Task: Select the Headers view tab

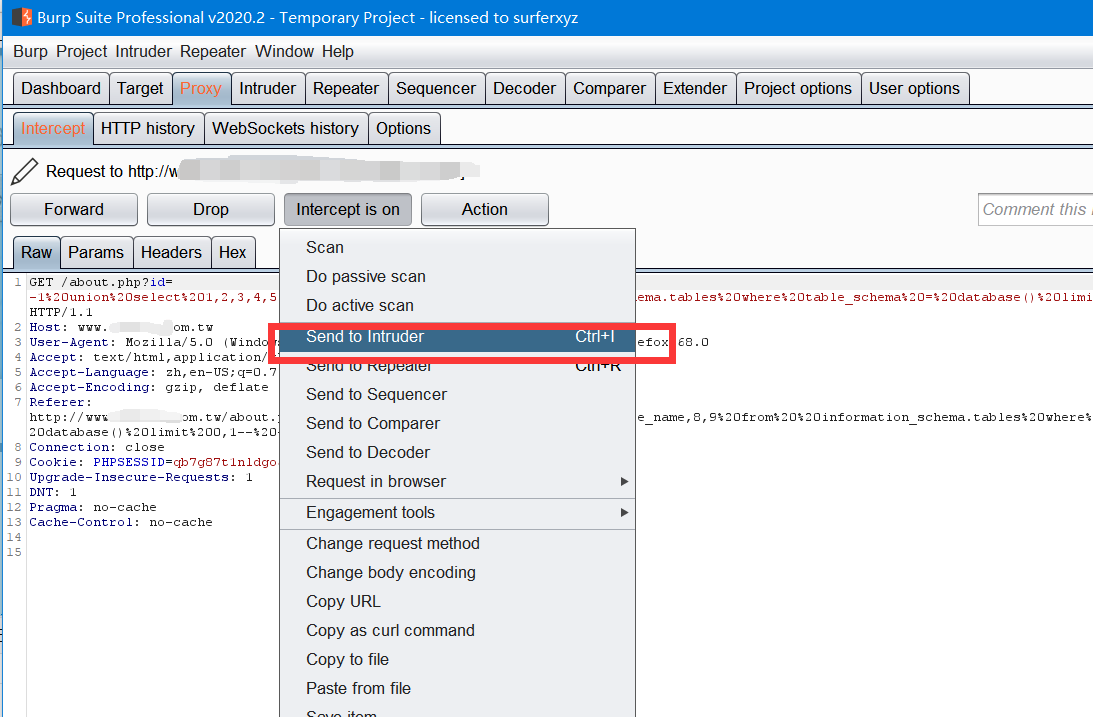Action: (171, 252)
